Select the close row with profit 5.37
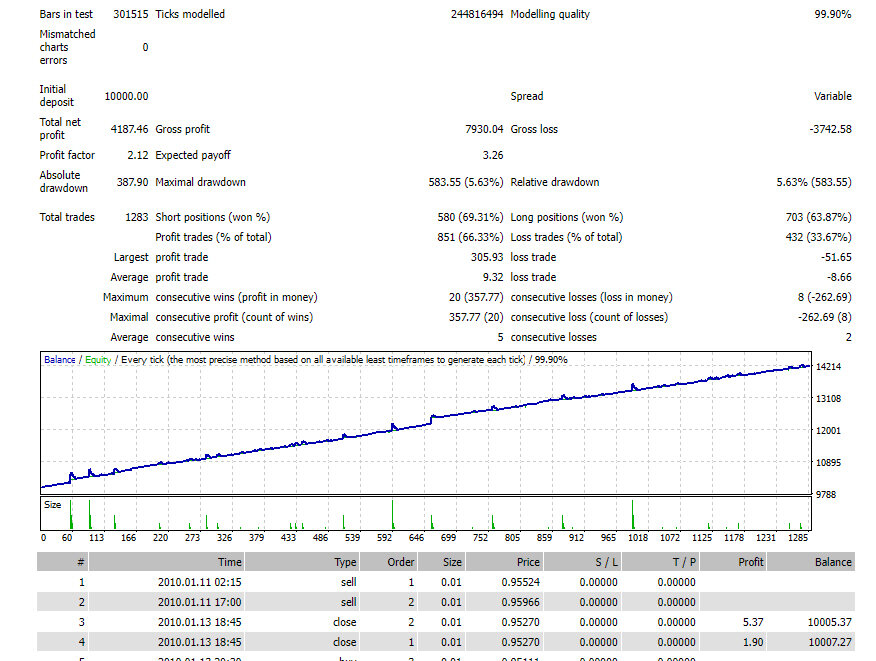 point(446,622)
